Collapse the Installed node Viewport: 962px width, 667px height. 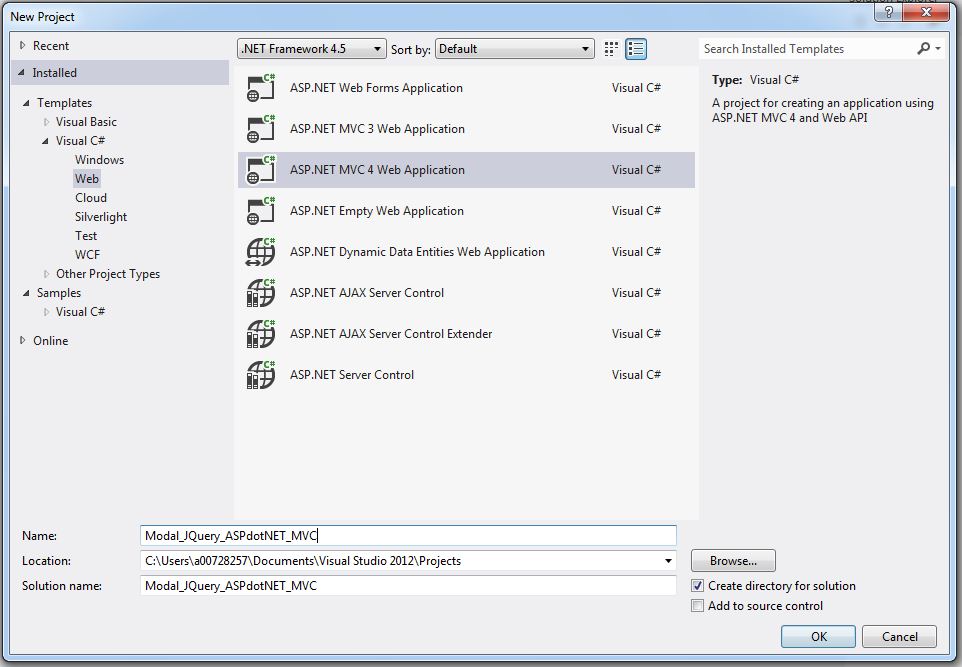tap(21, 72)
